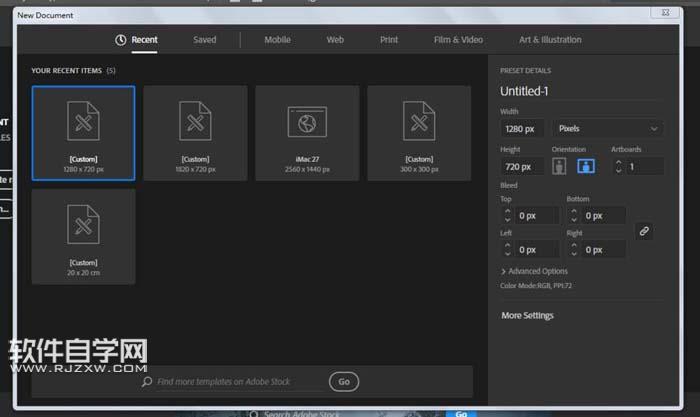
Task: Open the Web presets tab
Action: [x=335, y=40]
